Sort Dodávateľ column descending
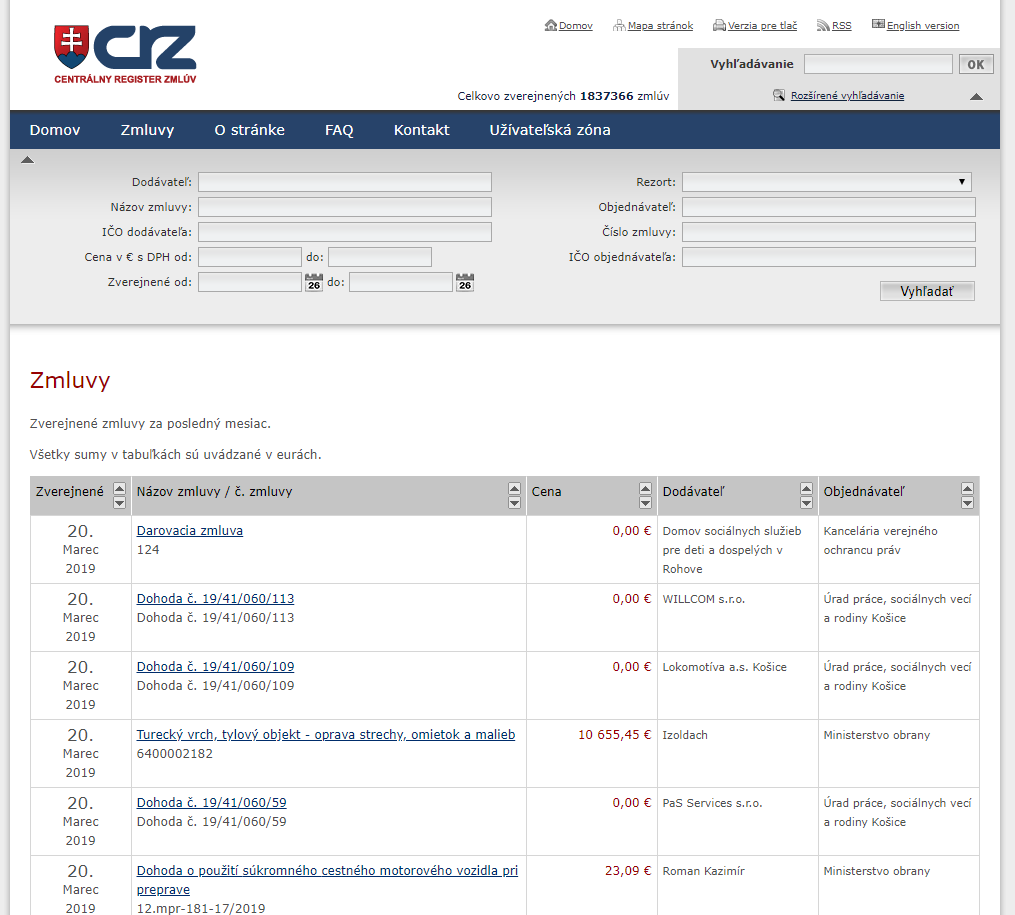 point(807,503)
